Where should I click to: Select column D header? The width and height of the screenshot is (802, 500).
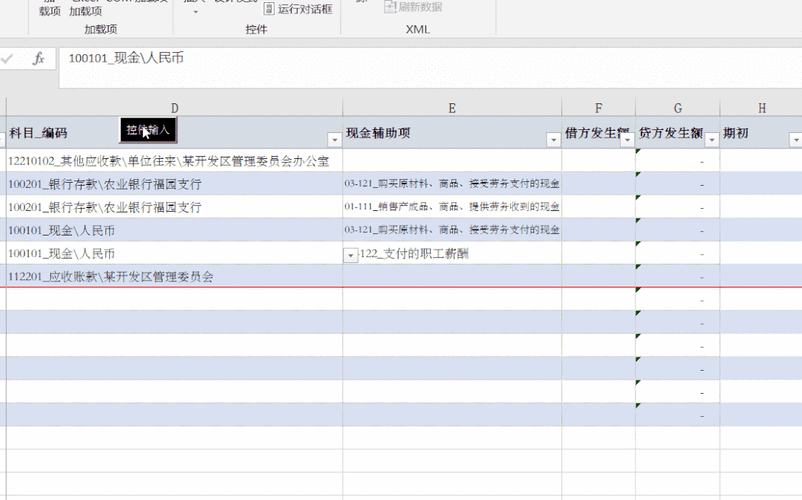pyautogui.click(x=175, y=107)
